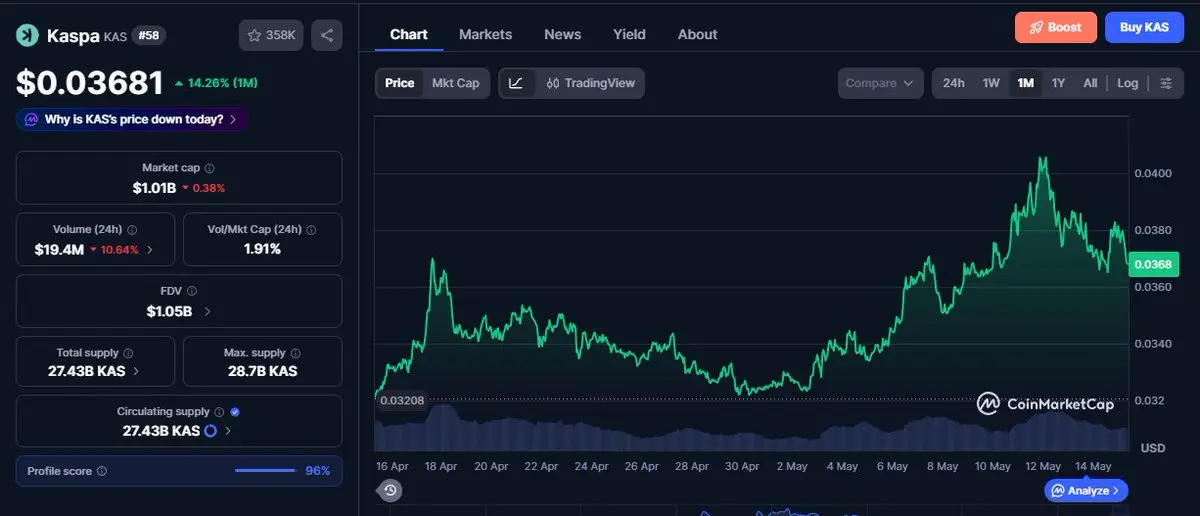Open the chart settings sliders icon
1200x516 pixels.
tap(1166, 83)
